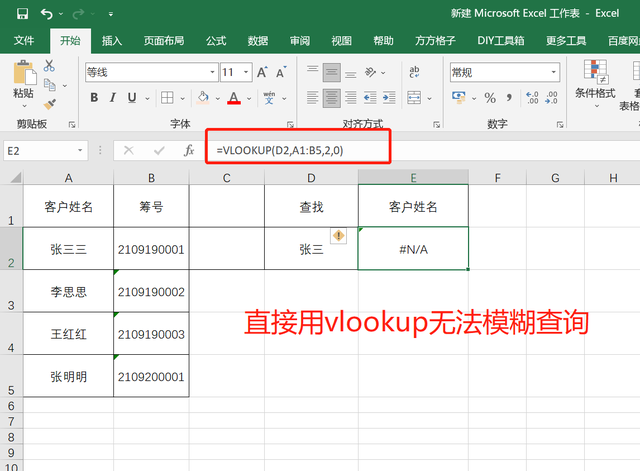Image resolution: width=640 pixels, height=471 pixels.
Task: Open the 常规 number format dropdown
Action: point(553,72)
